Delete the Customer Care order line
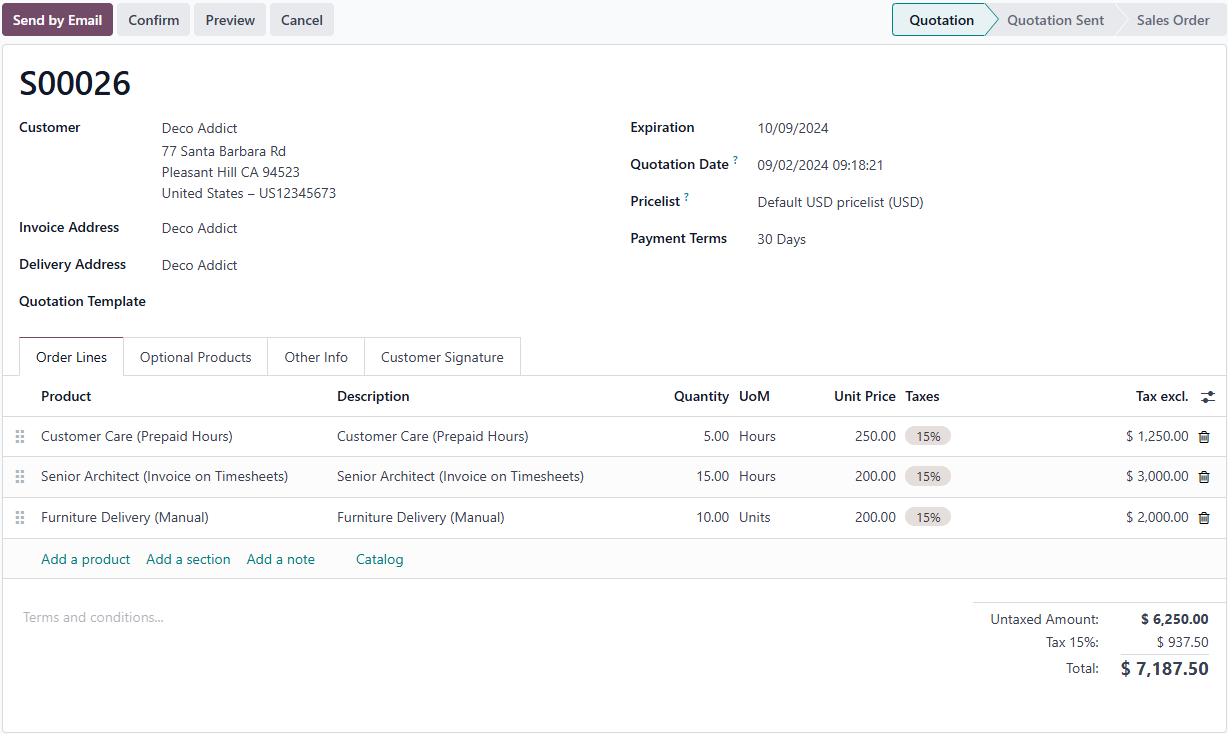The height and width of the screenshot is (734, 1228). (x=1204, y=437)
